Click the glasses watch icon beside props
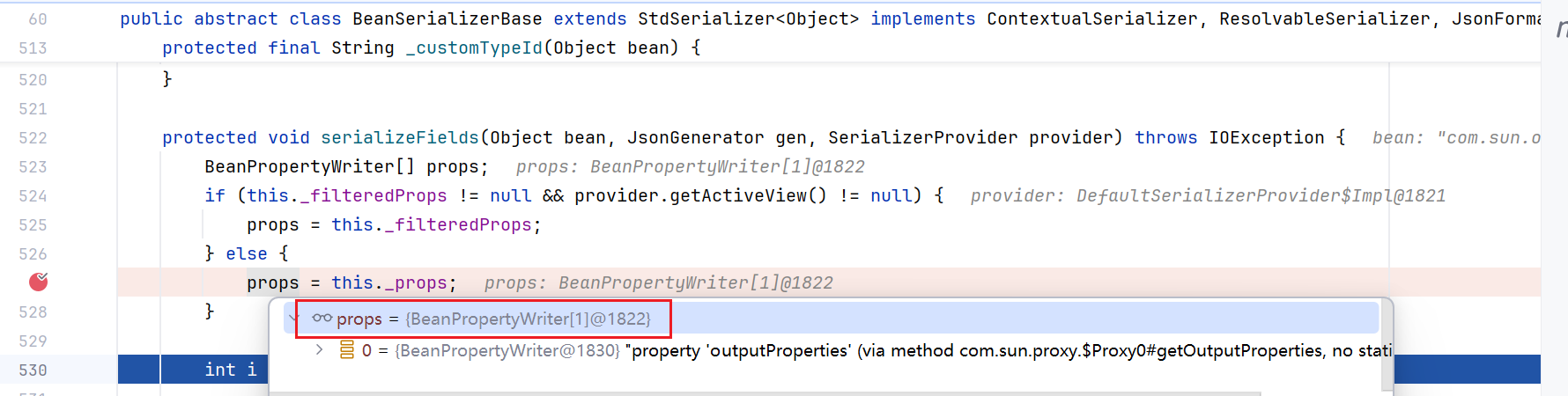This screenshot has height=396, width=1568. point(322,319)
